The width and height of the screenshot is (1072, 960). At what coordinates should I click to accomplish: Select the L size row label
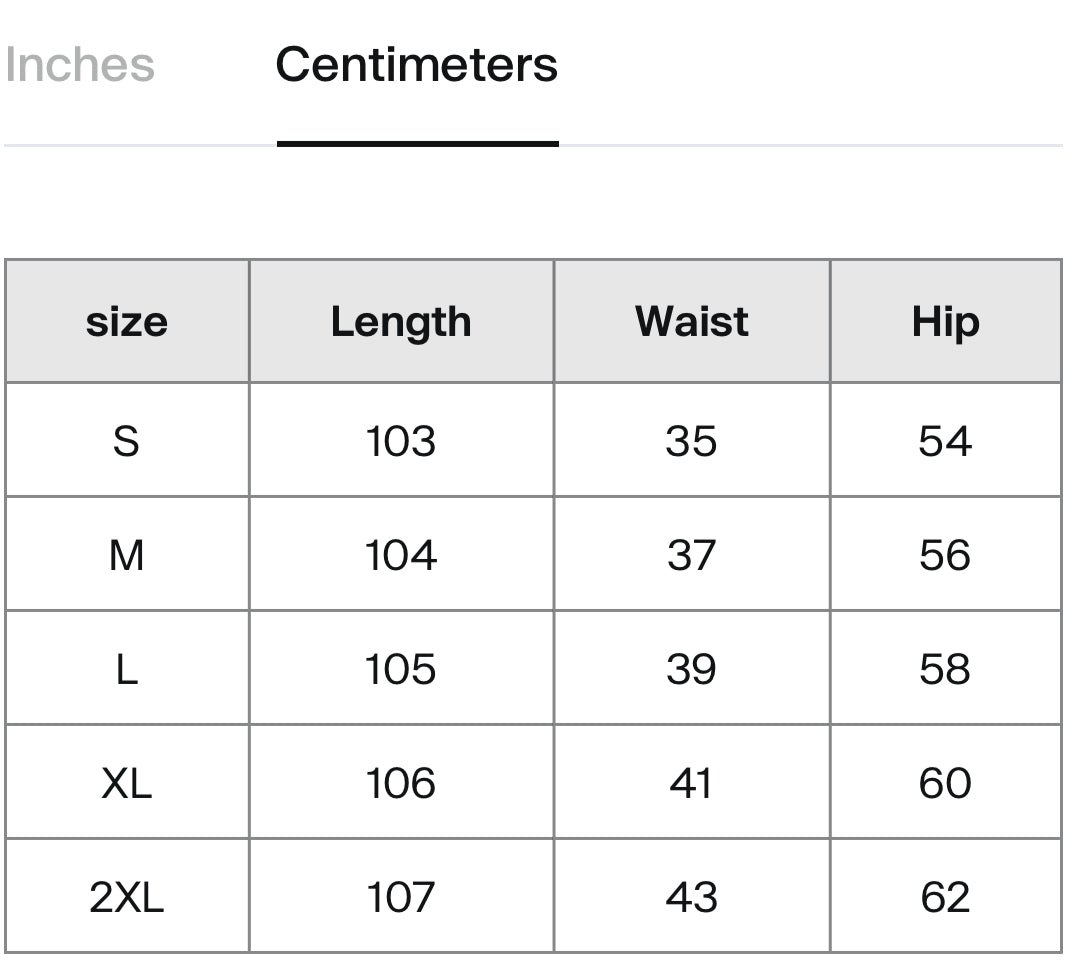127,669
